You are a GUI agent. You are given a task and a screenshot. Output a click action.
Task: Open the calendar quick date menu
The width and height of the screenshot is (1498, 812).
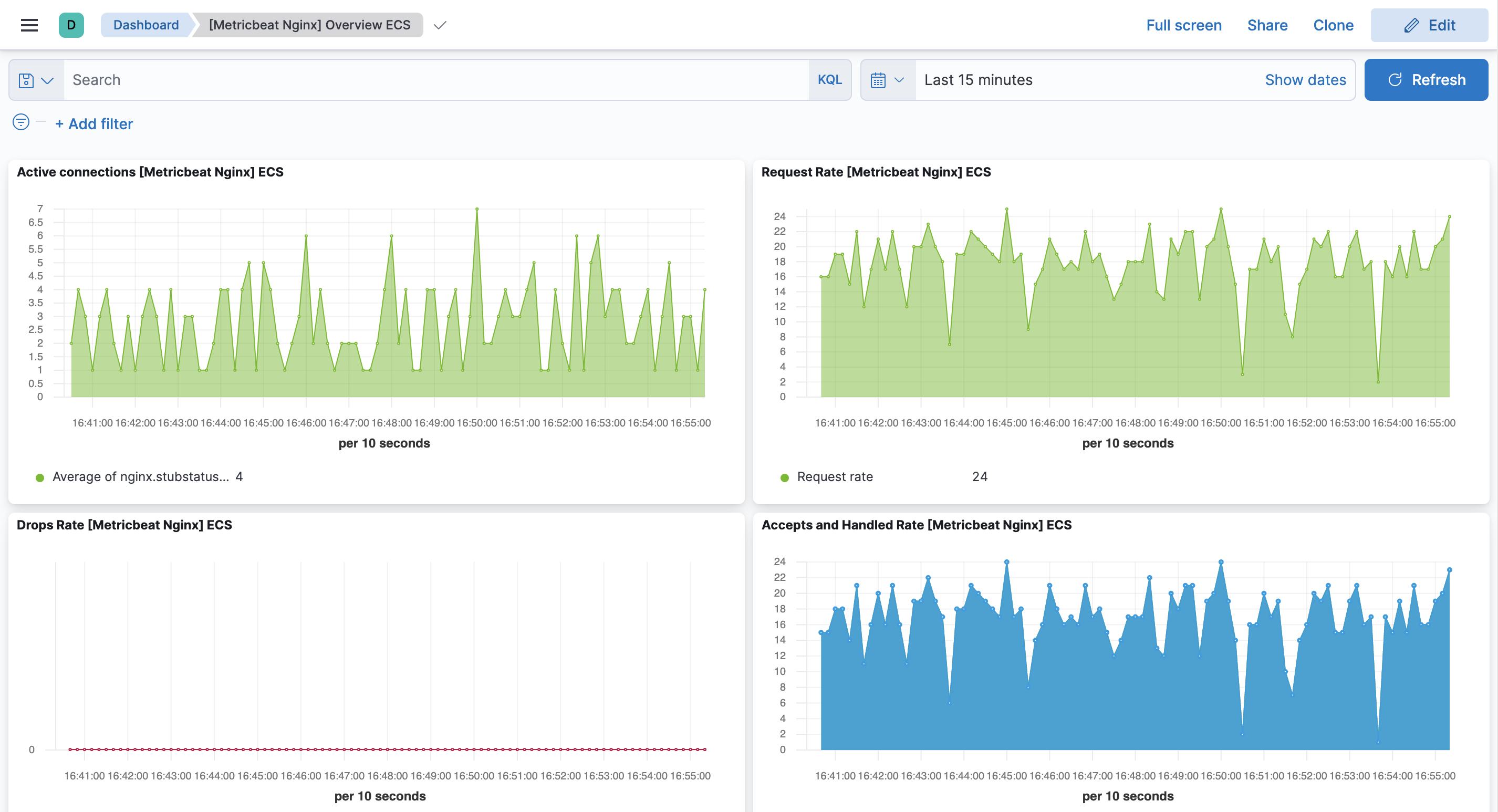878,80
